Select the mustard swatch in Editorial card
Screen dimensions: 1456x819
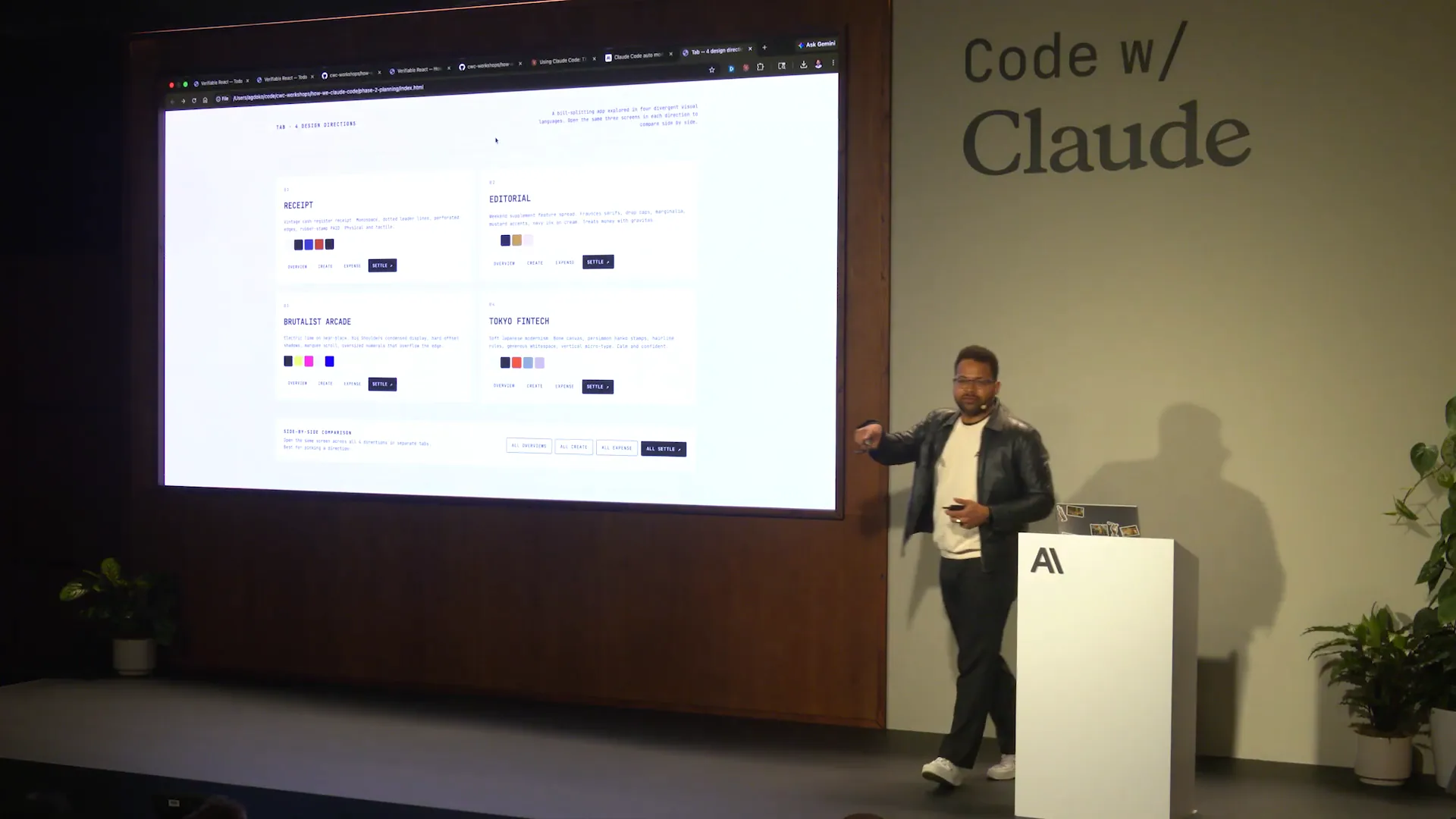coord(516,240)
